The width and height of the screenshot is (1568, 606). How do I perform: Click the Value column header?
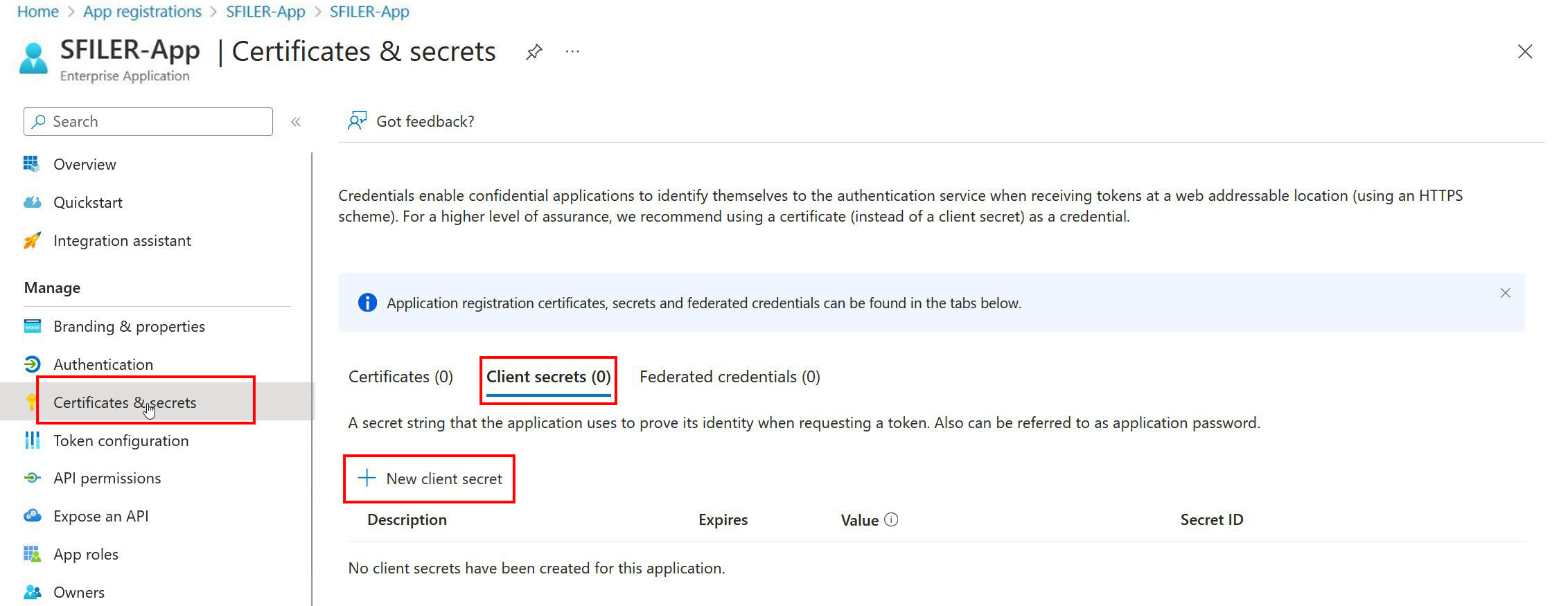[859, 520]
